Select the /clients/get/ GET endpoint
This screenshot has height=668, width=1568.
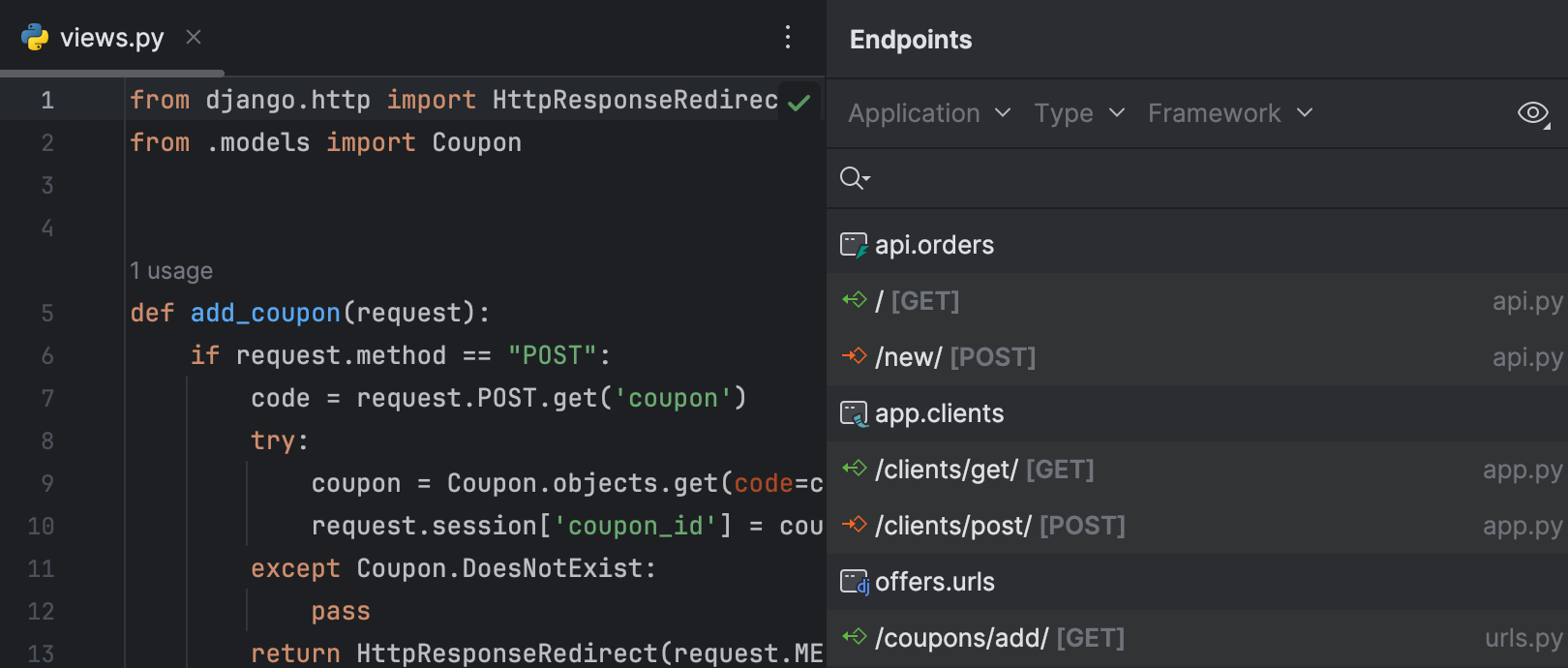pyautogui.click(x=983, y=470)
